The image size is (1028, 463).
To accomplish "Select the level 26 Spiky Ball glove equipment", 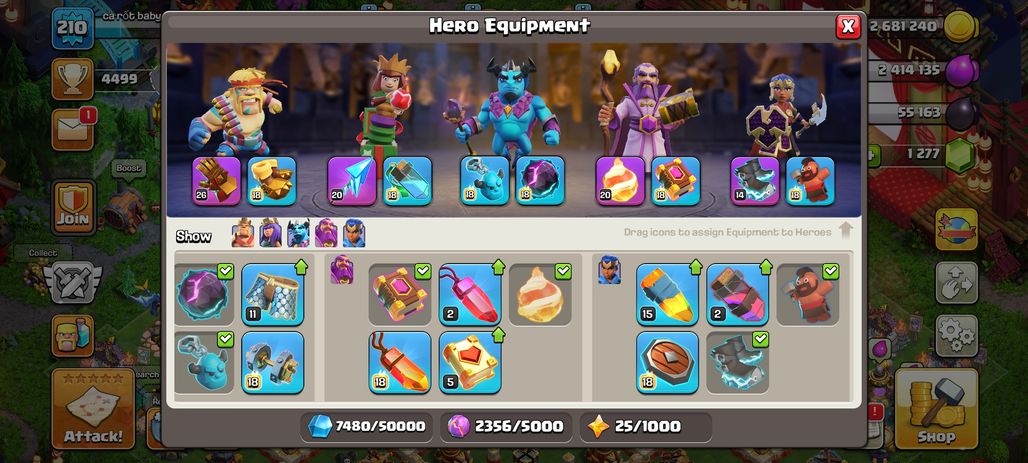I will click(216, 180).
